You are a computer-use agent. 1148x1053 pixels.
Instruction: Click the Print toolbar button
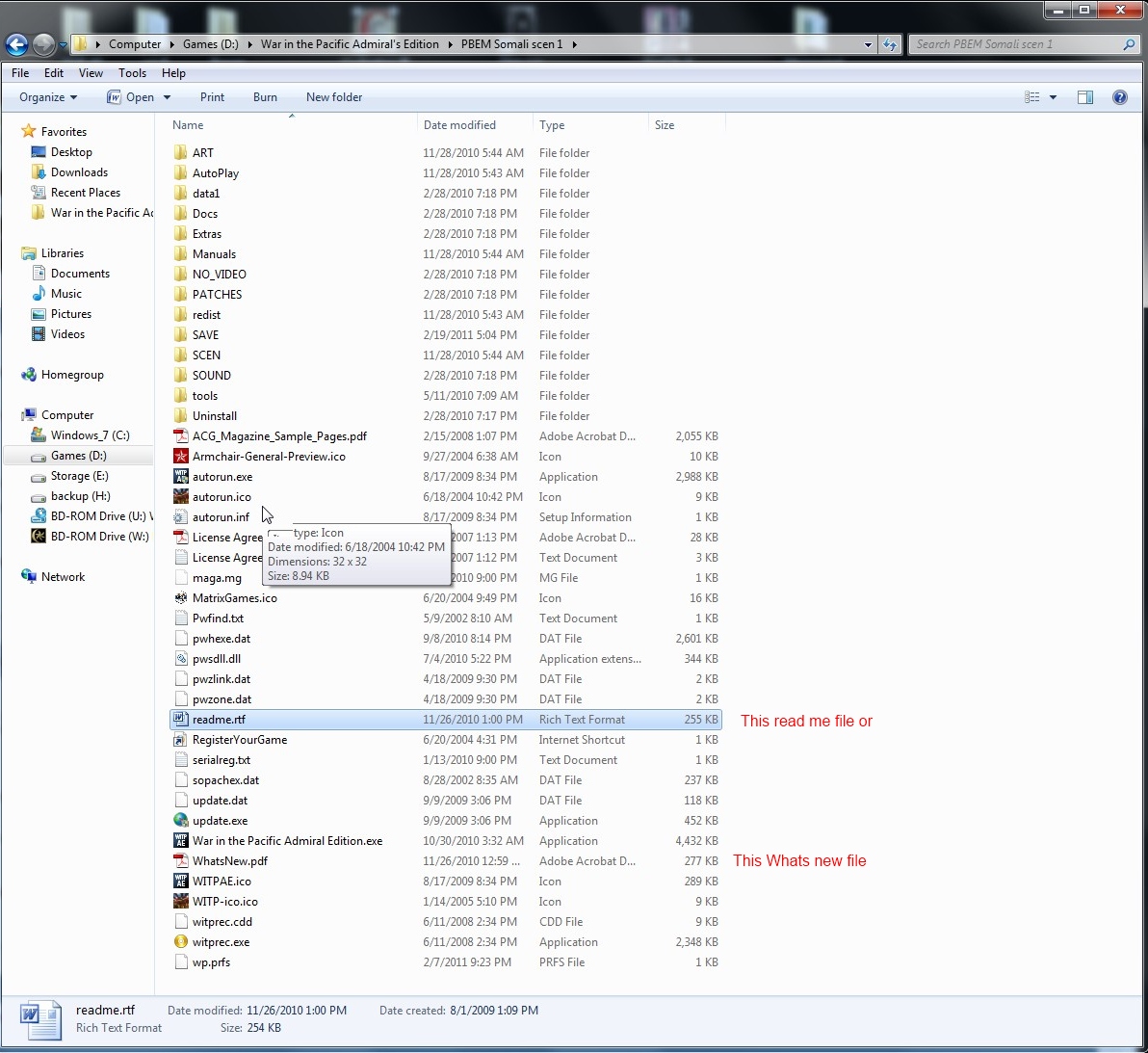(212, 97)
